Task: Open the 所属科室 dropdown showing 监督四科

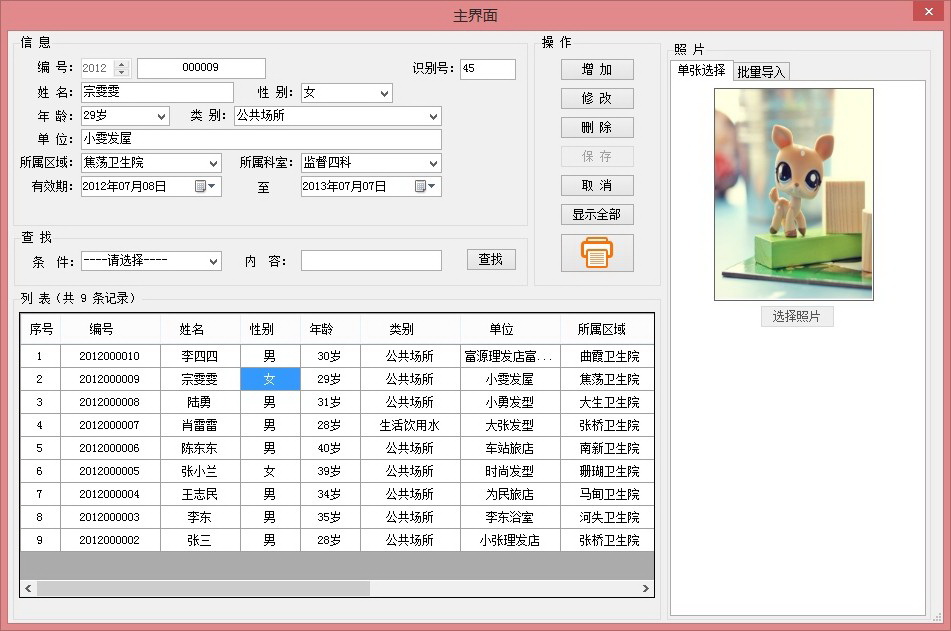Action: click(433, 163)
